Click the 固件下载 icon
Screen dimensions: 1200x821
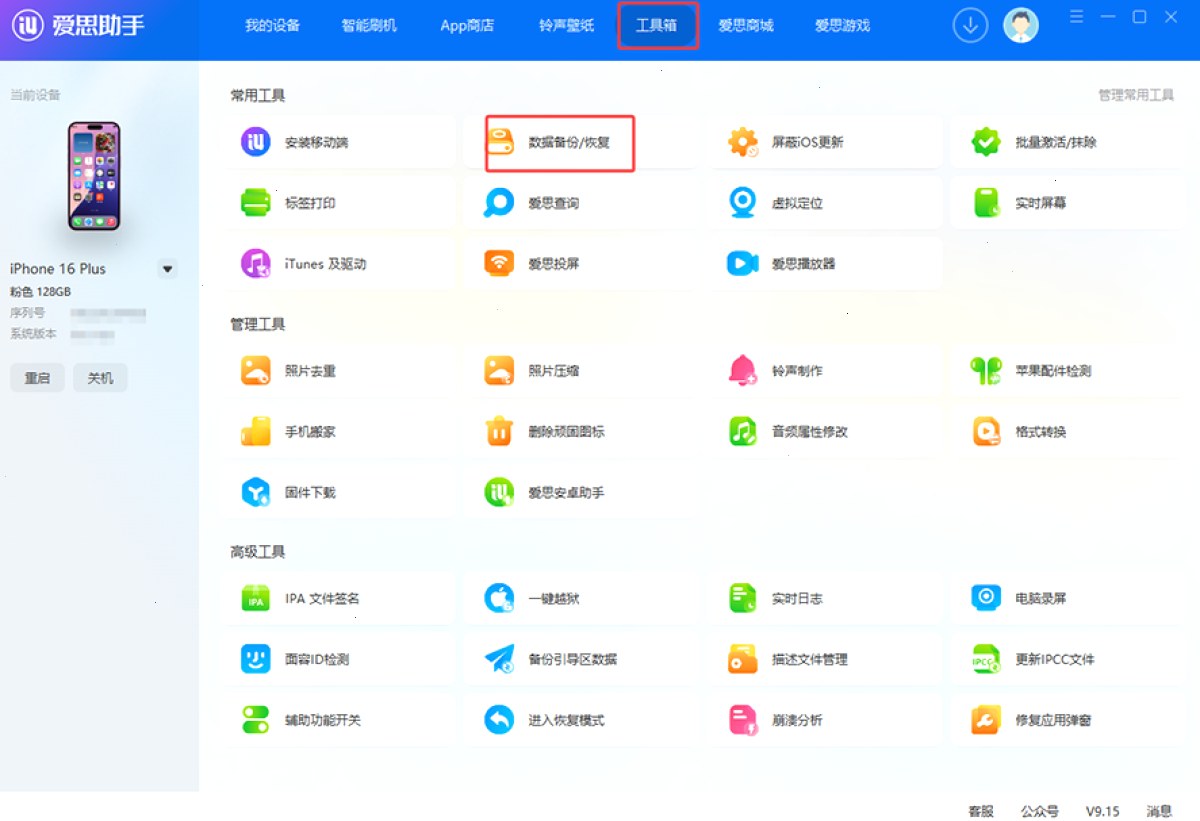tap(256, 493)
